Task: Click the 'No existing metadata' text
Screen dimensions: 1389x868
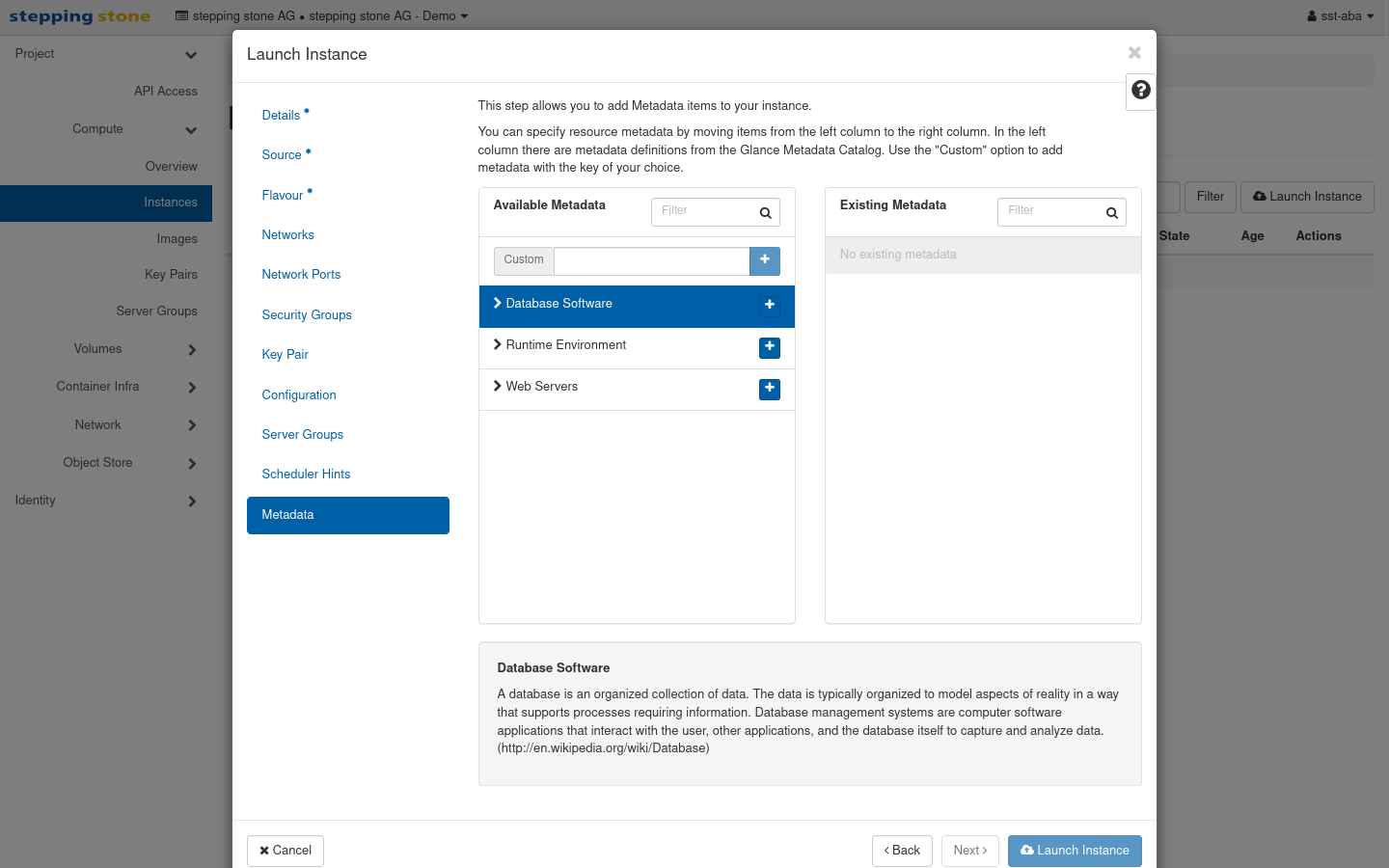Action: click(x=898, y=255)
